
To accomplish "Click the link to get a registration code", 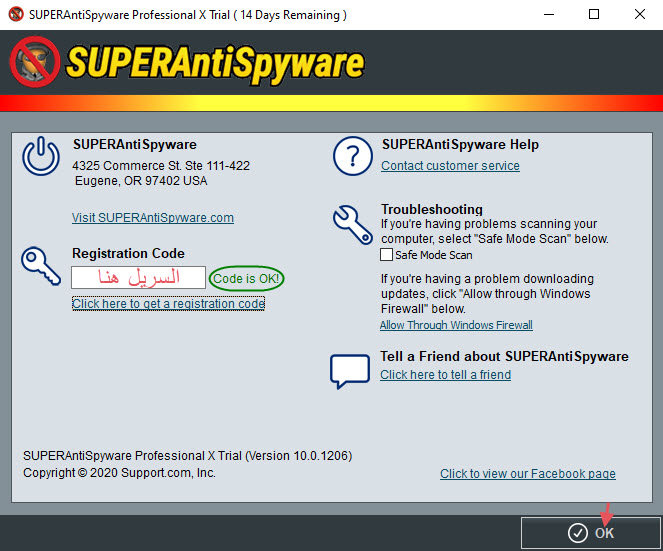I will coord(168,304).
